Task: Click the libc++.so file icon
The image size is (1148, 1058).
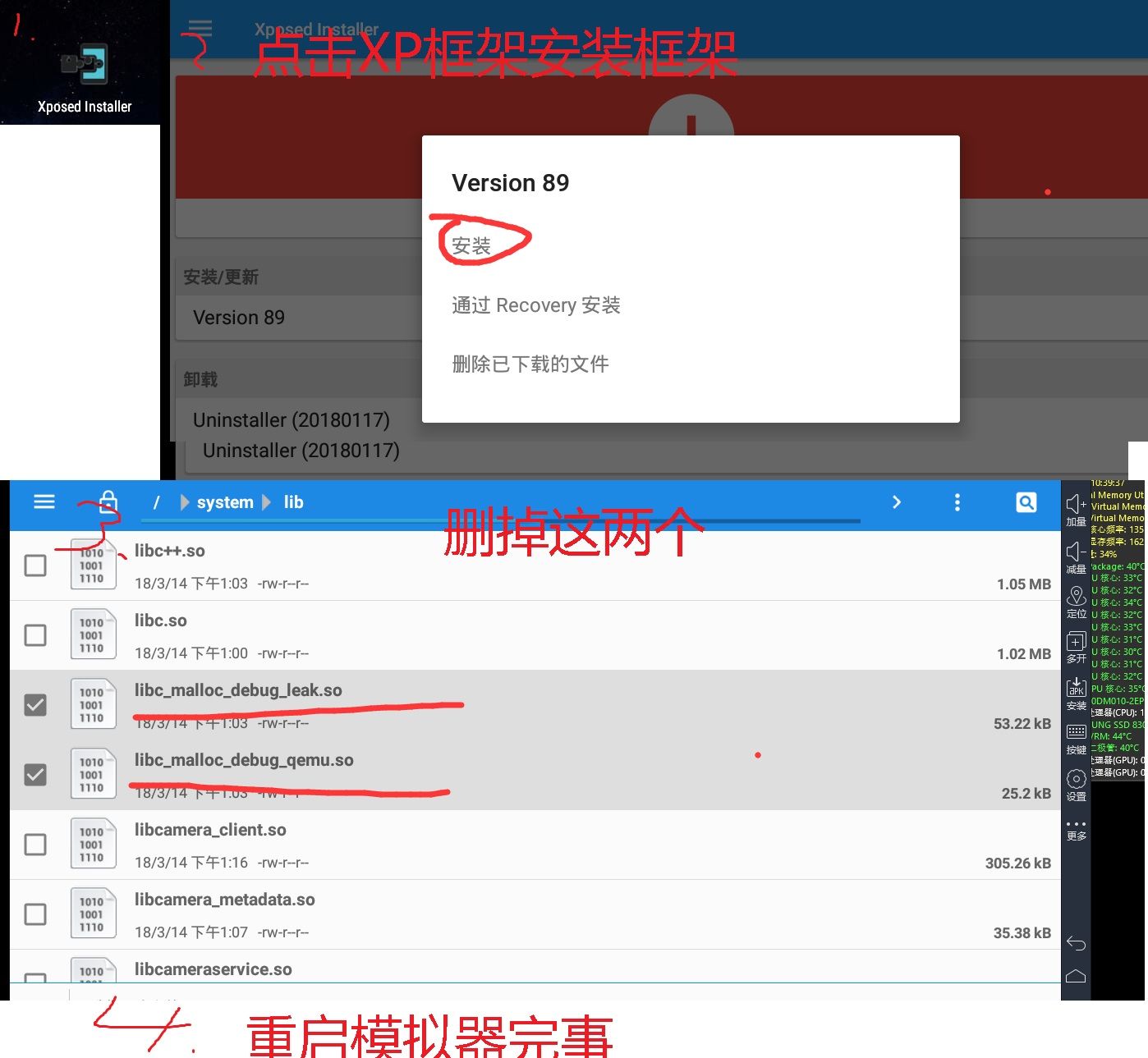Action: (93, 565)
